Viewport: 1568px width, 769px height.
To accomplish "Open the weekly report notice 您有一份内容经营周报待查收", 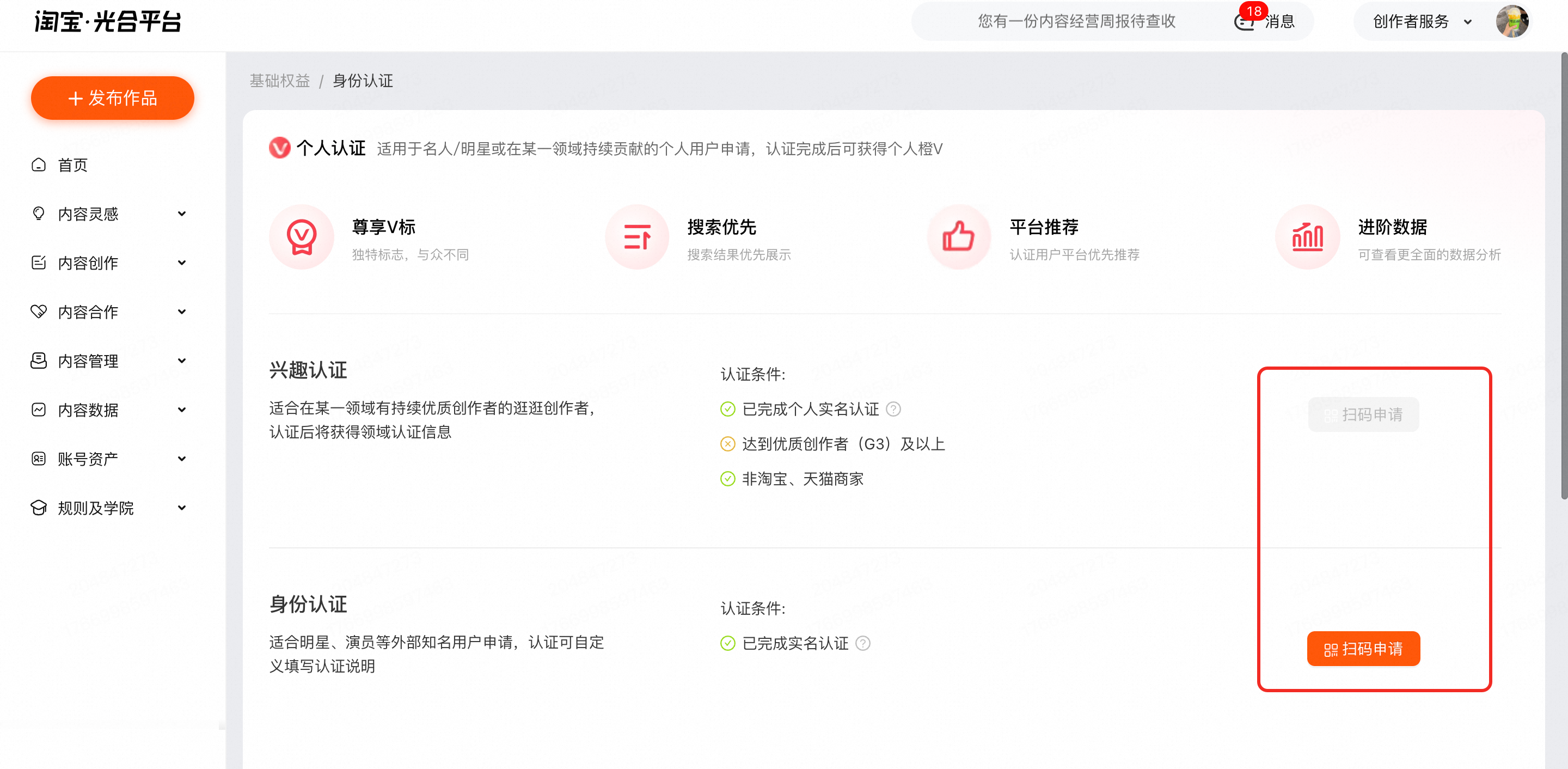I will [1076, 21].
